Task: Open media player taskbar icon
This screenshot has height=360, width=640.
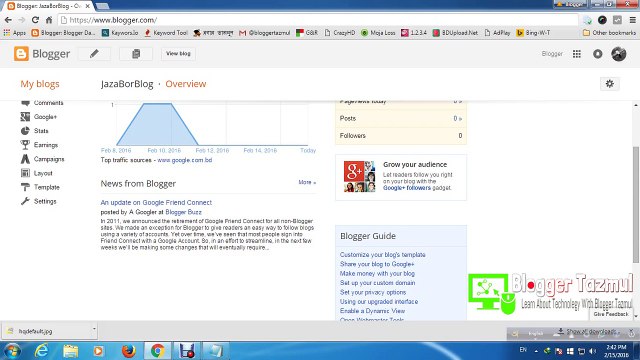Action: [x=98, y=351]
